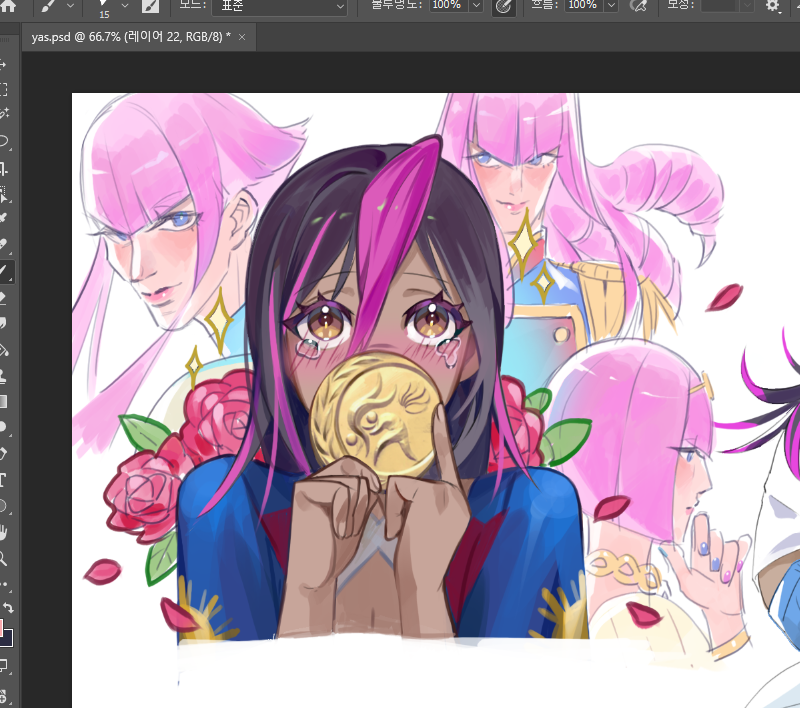The height and width of the screenshot is (708, 800).
Task: Enable airbrush style build-up effects
Action: point(638,6)
